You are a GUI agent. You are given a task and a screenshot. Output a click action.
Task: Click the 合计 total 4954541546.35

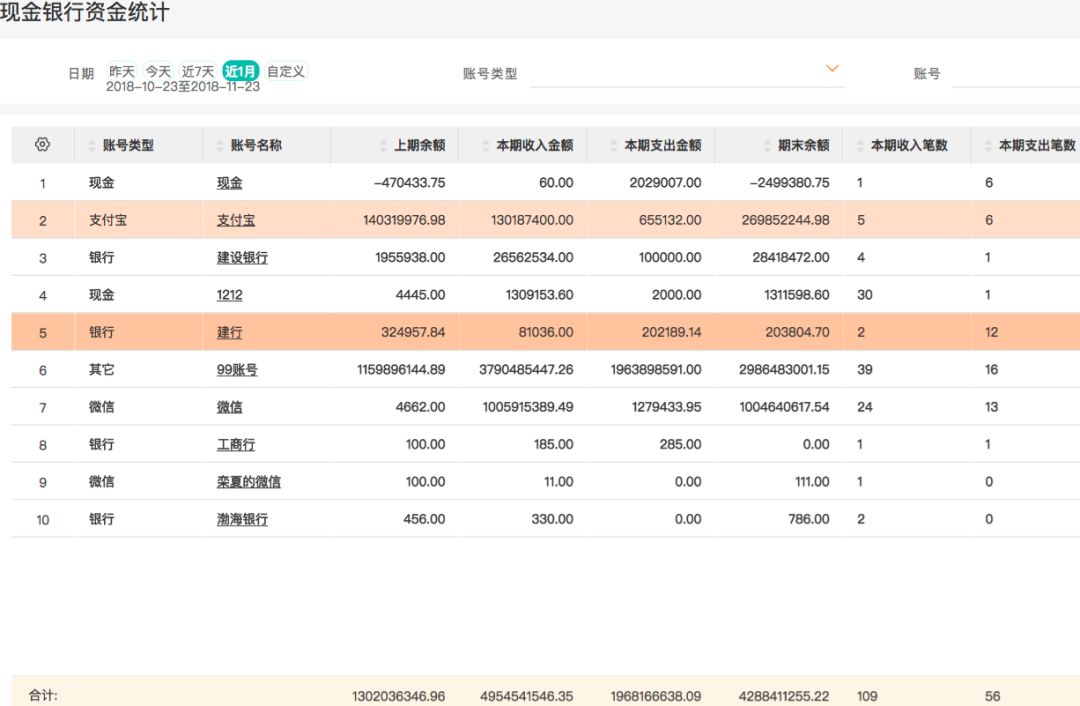pyautogui.click(x=527, y=696)
